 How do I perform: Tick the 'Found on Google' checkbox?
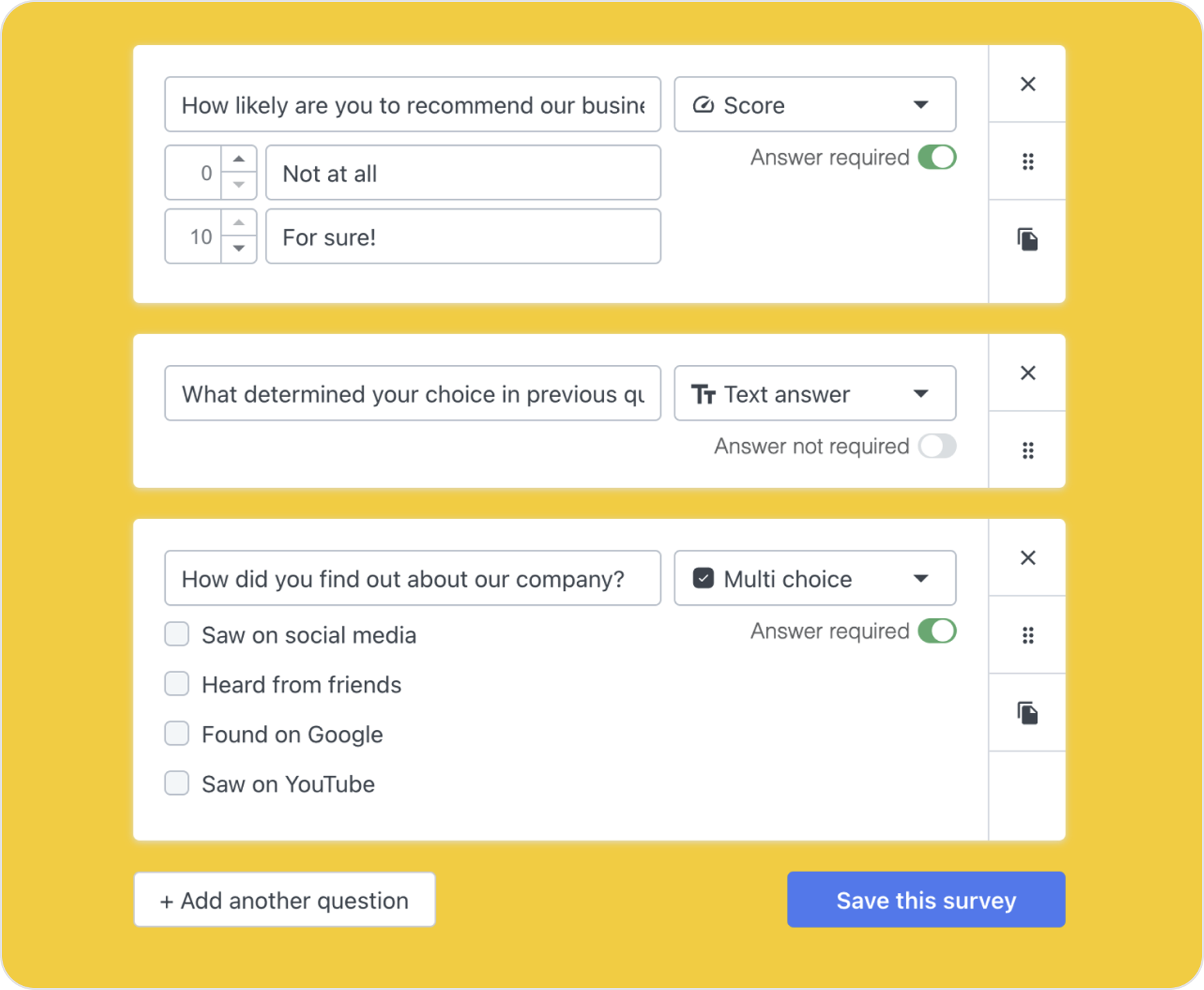click(177, 733)
